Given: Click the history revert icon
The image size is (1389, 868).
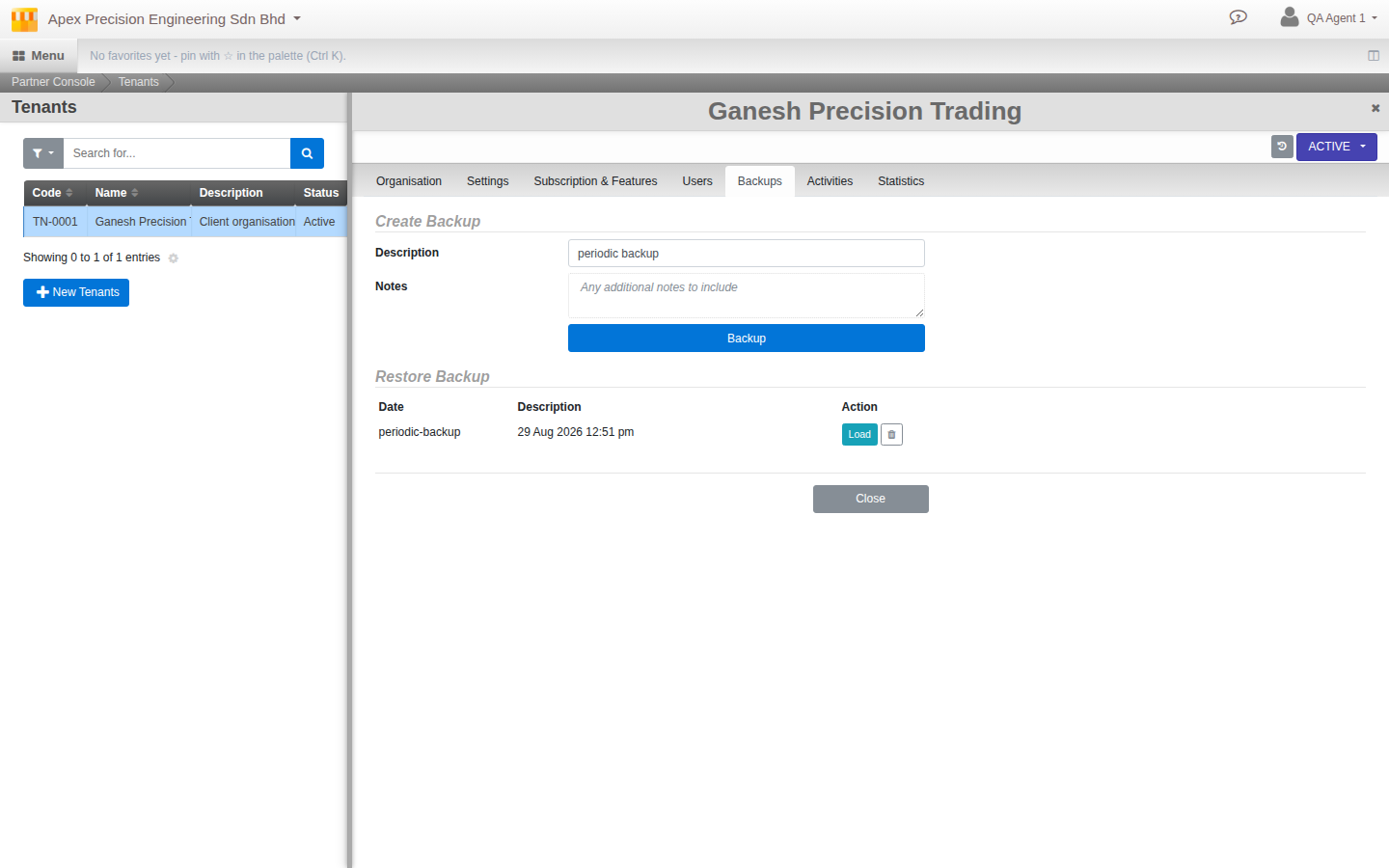Looking at the screenshot, I should point(1282,147).
